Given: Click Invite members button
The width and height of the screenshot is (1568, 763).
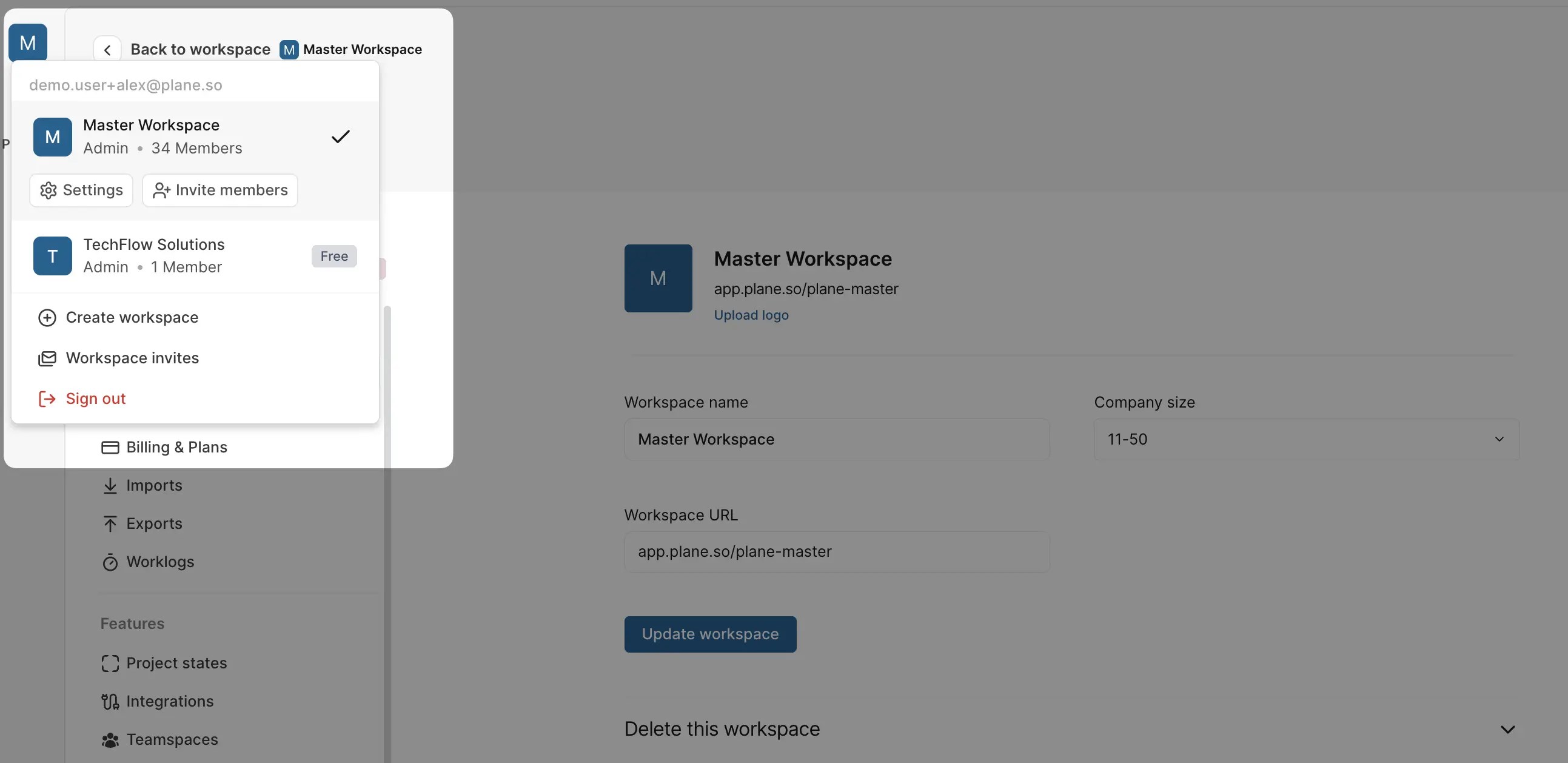Looking at the screenshot, I should 219,190.
